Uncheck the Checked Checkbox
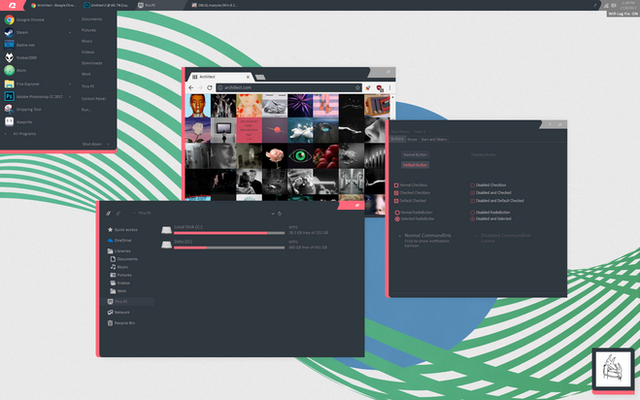The width and height of the screenshot is (640, 400). pyautogui.click(x=396, y=193)
